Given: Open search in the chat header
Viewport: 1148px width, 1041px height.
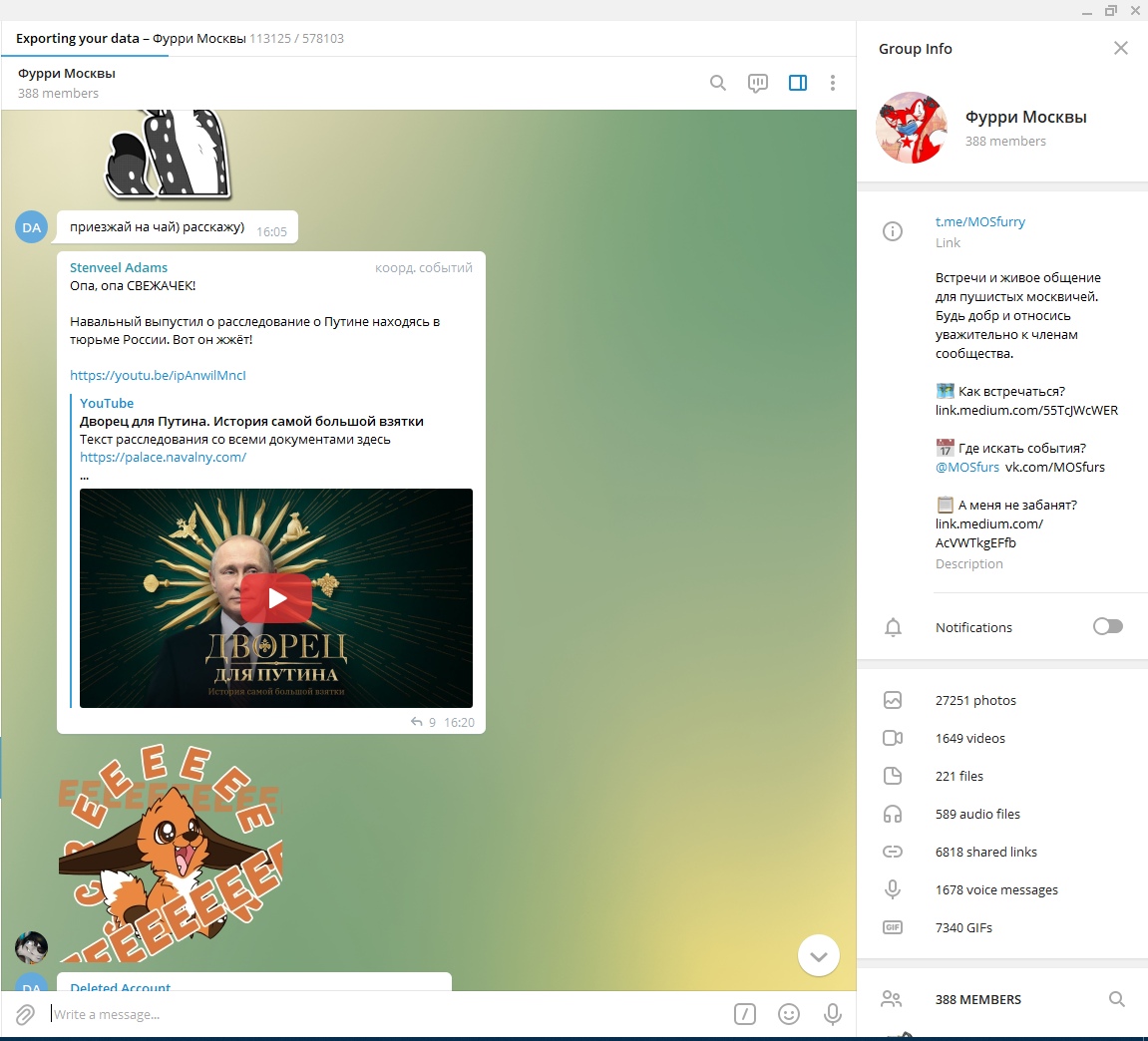Looking at the screenshot, I should [x=717, y=83].
